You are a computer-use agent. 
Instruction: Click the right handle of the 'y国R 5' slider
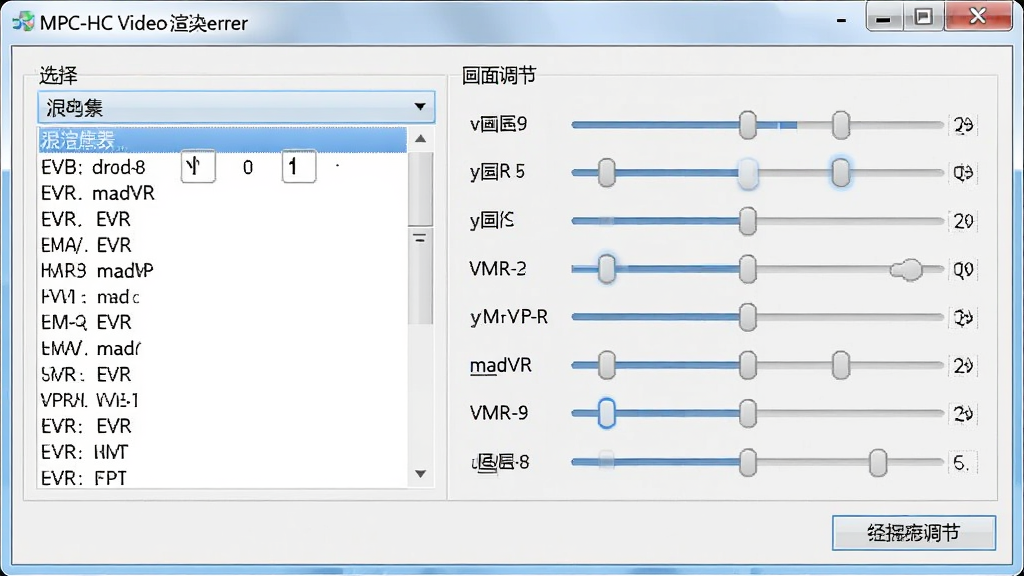tap(841, 172)
